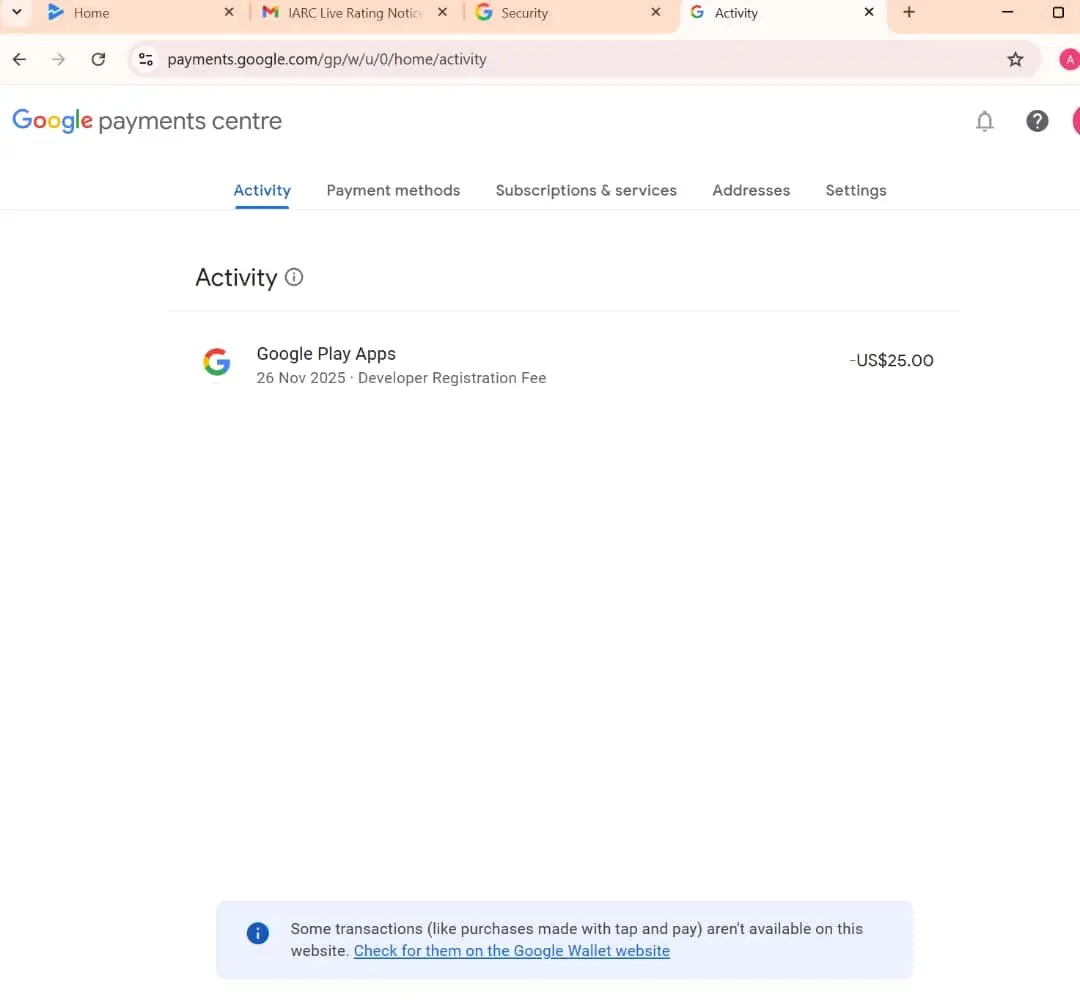Click the info icon next to Activity heading
This screenshot has width=1080, height=1000.
coord(293,278)
